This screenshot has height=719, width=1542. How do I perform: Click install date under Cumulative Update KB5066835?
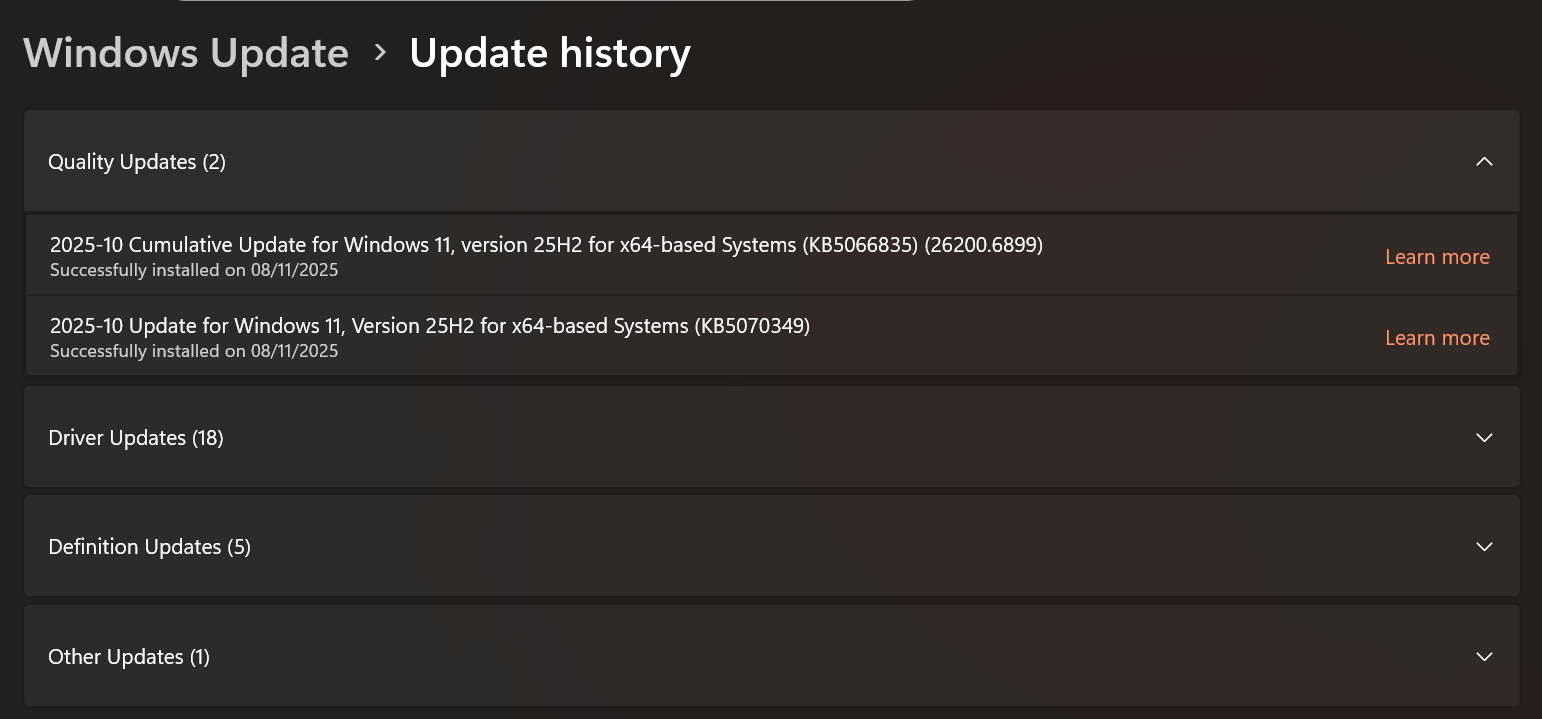pyautogui.click(x=194, y=270)
